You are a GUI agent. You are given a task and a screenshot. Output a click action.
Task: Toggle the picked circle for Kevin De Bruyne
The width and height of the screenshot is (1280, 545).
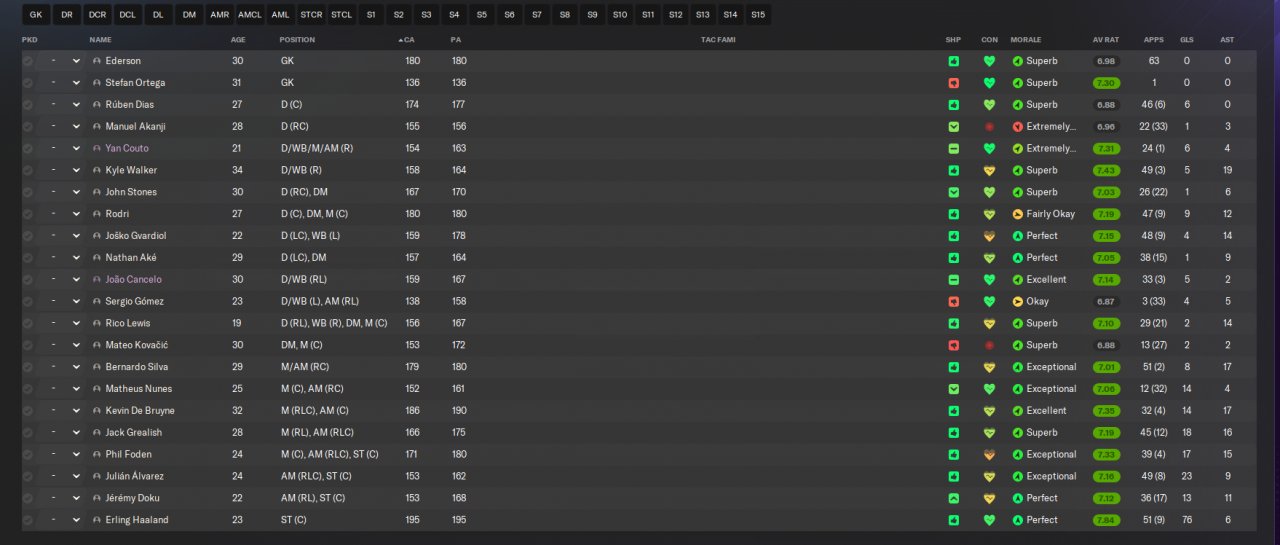pyautogui.click(x=28, y=411)
